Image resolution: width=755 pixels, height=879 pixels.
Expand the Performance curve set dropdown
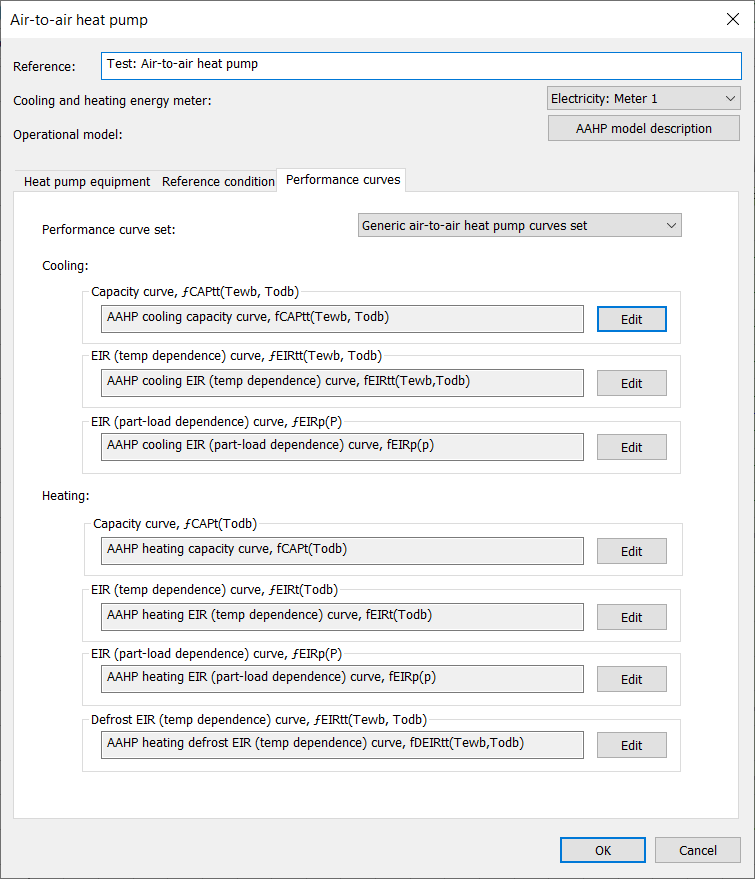(520, 225)
